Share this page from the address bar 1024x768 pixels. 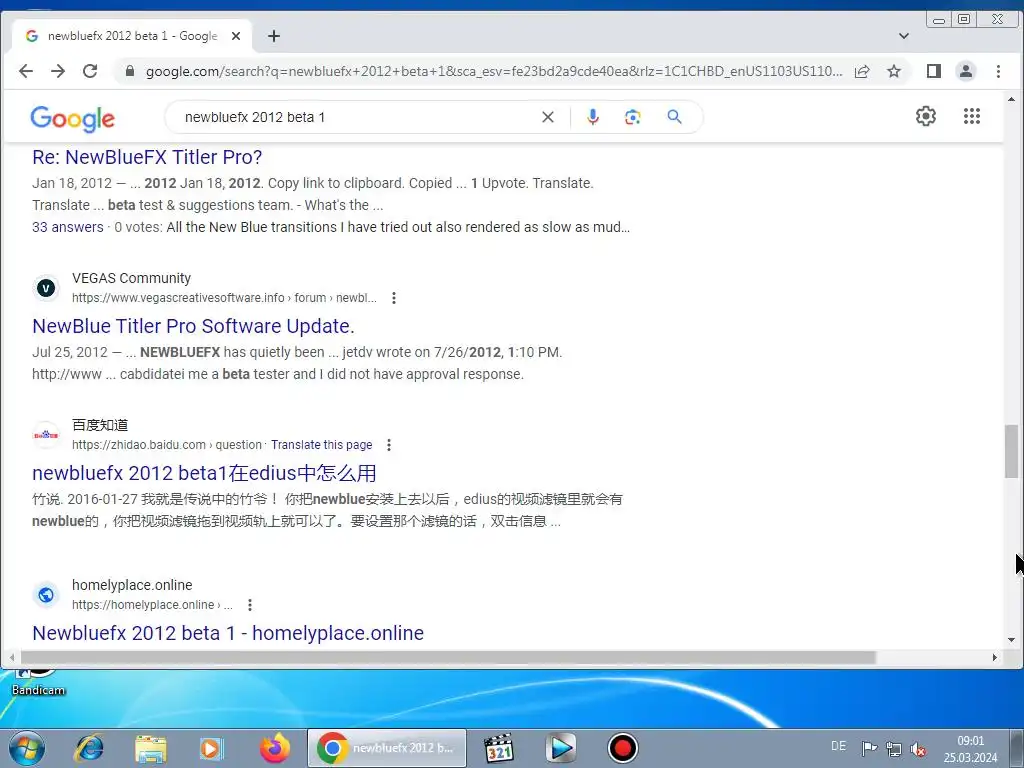coord(862,71)
